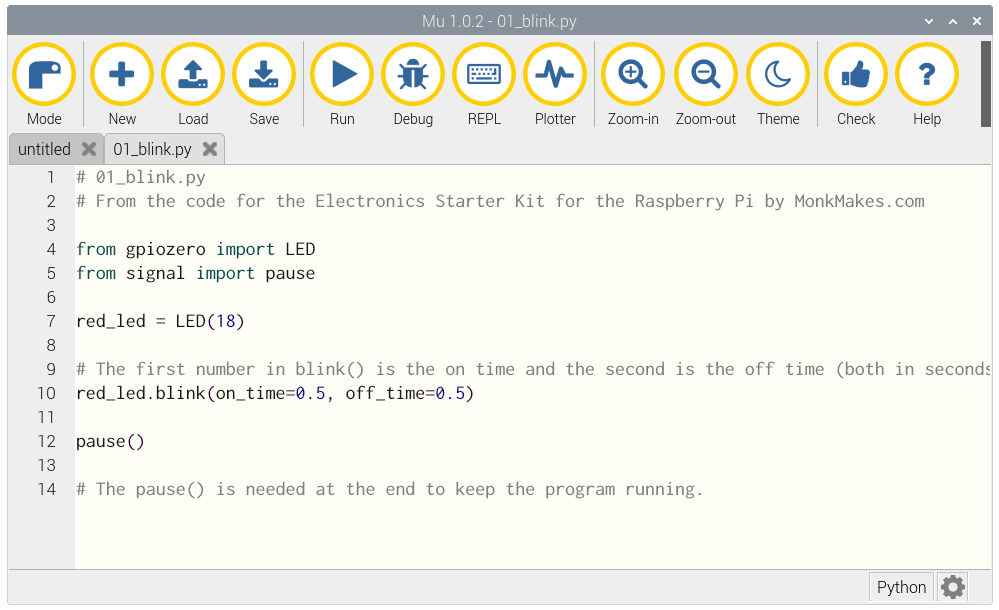
Task: Save the current script
Action: 264,75
